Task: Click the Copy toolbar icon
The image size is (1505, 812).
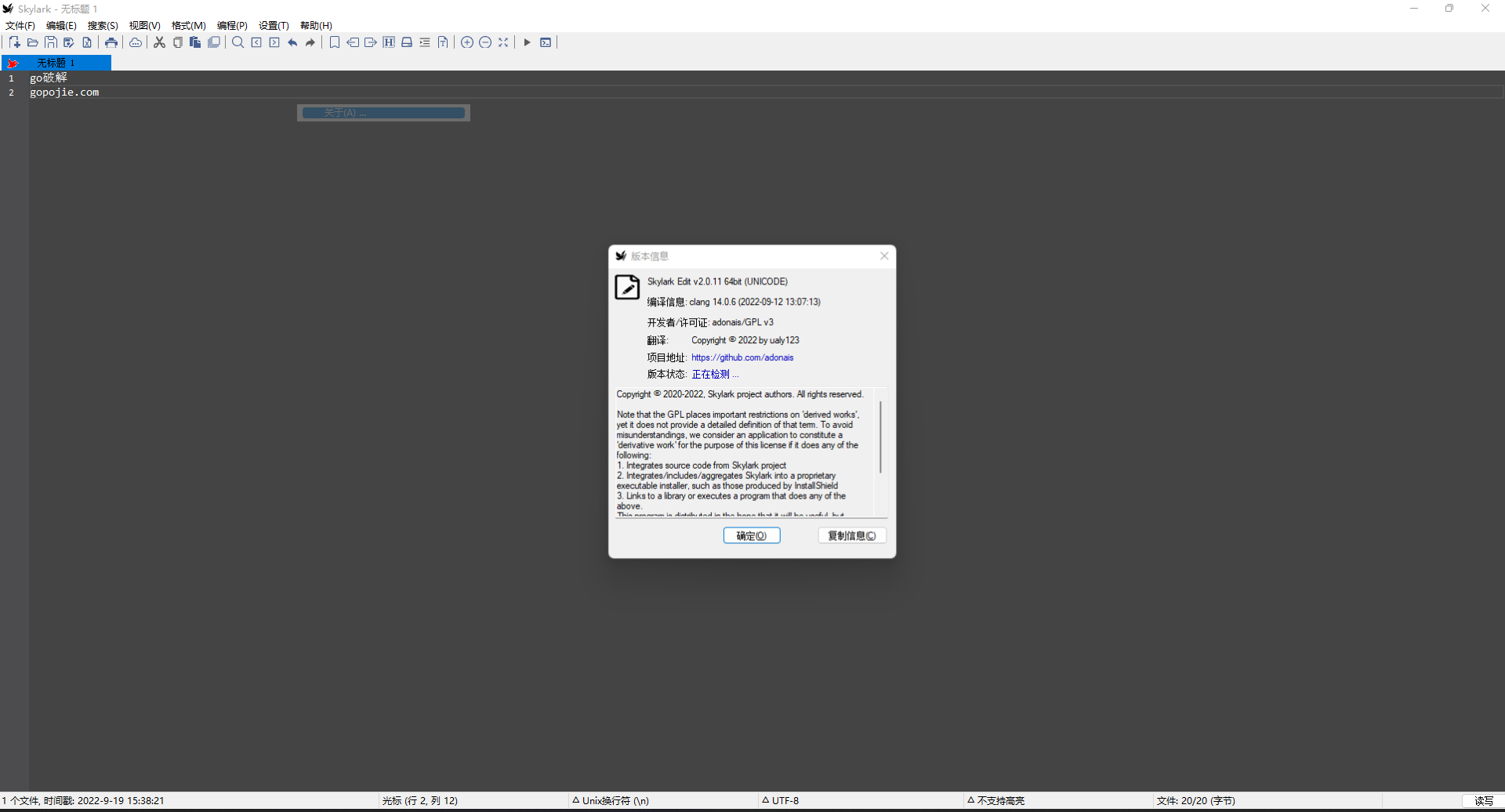Action: [x=178, y=42]
